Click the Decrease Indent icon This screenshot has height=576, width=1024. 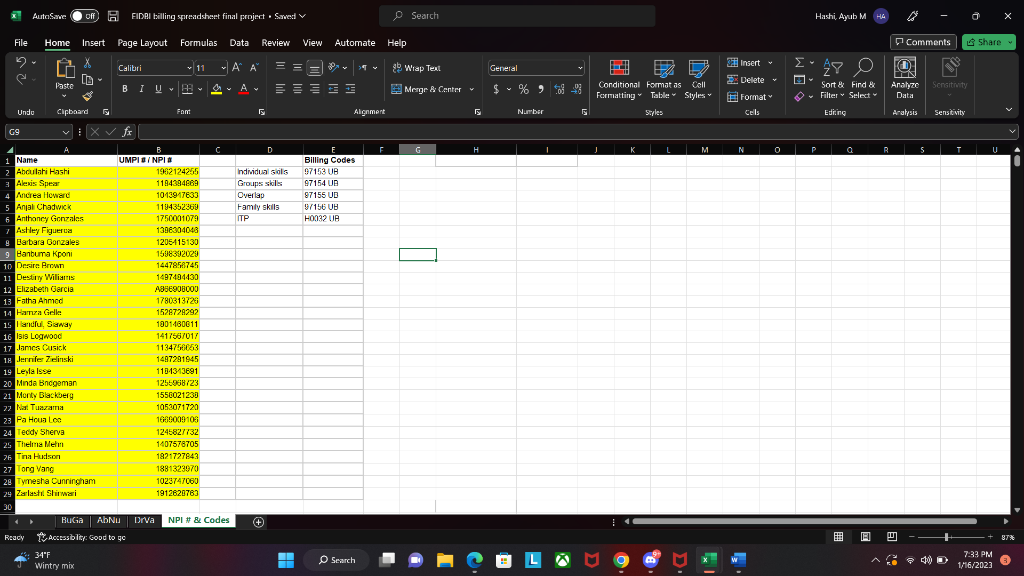333,89
